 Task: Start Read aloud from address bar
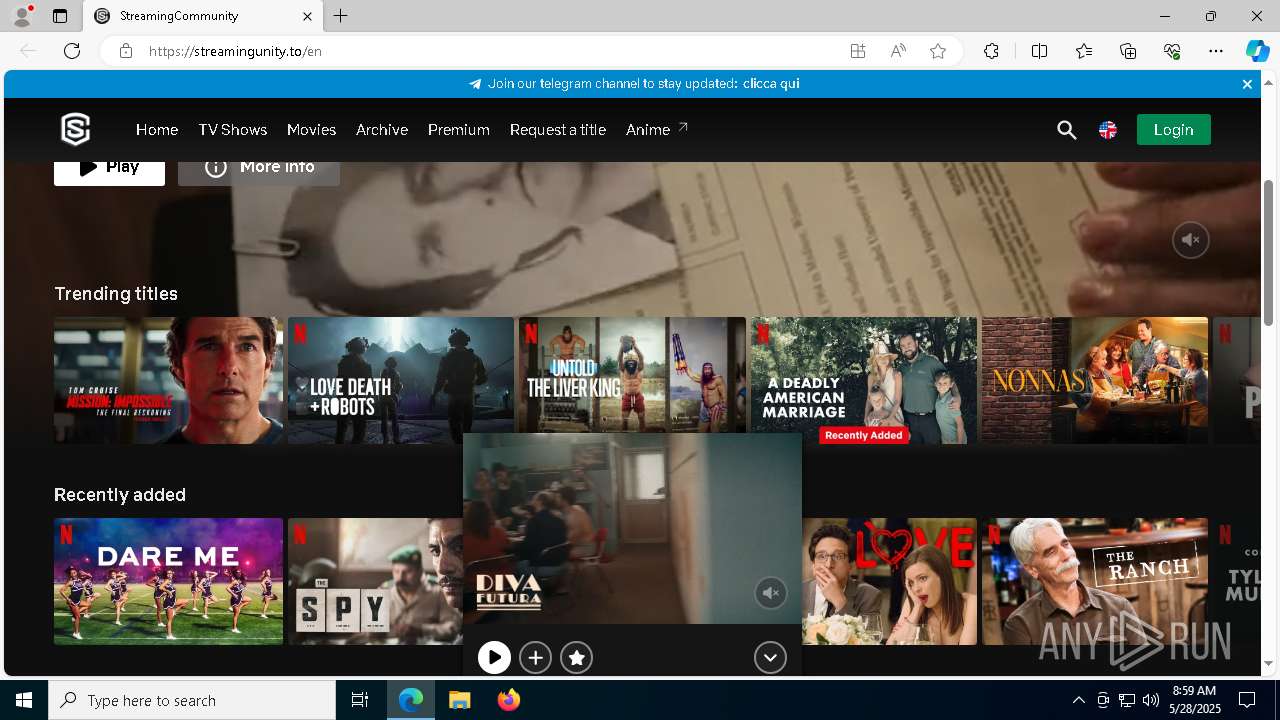(x=898, y=51)
